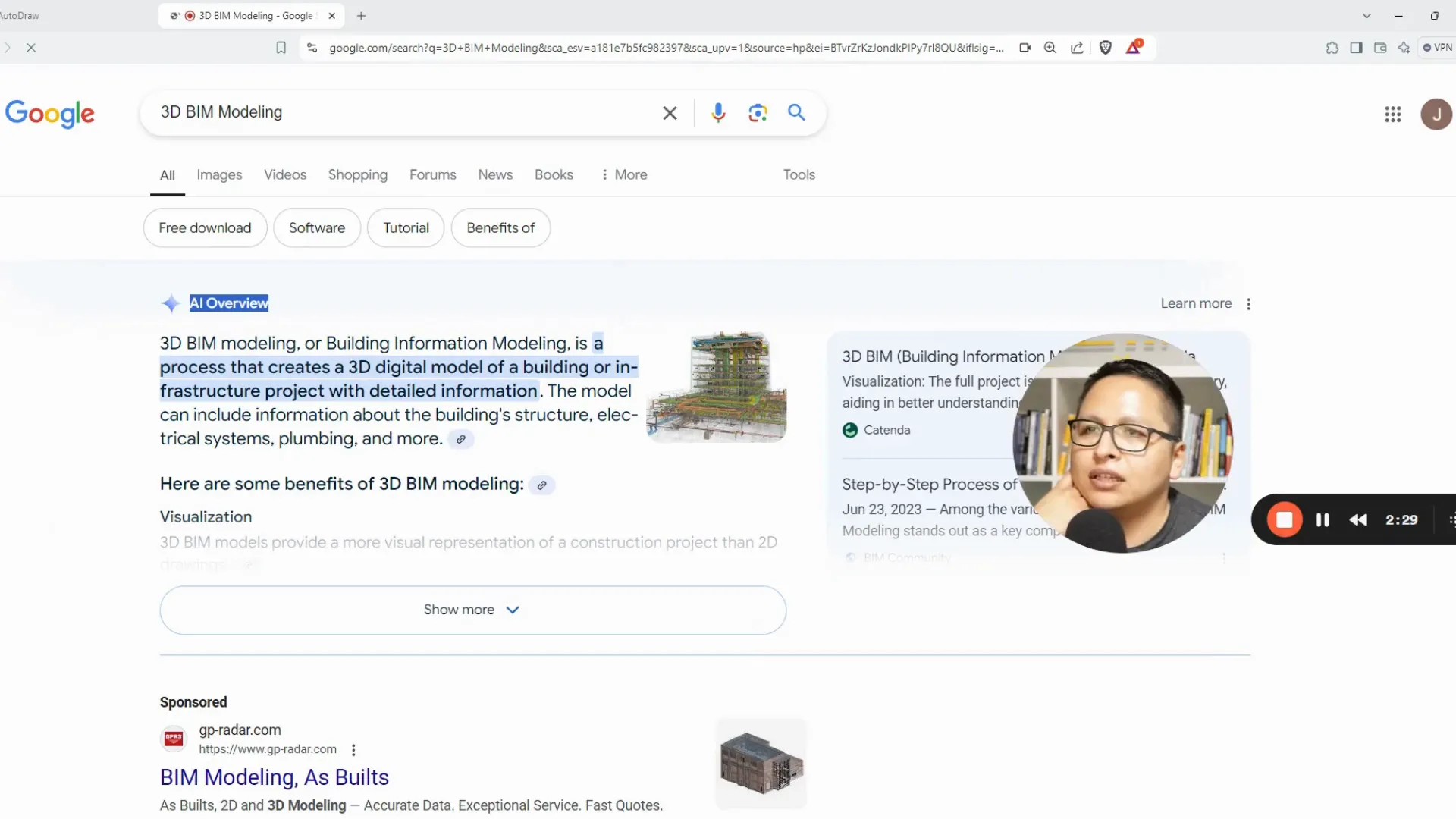This screenshot has height=819, width=1456.
Task: Open browser extensions puzzle icon
Action: coord(1332,48)
